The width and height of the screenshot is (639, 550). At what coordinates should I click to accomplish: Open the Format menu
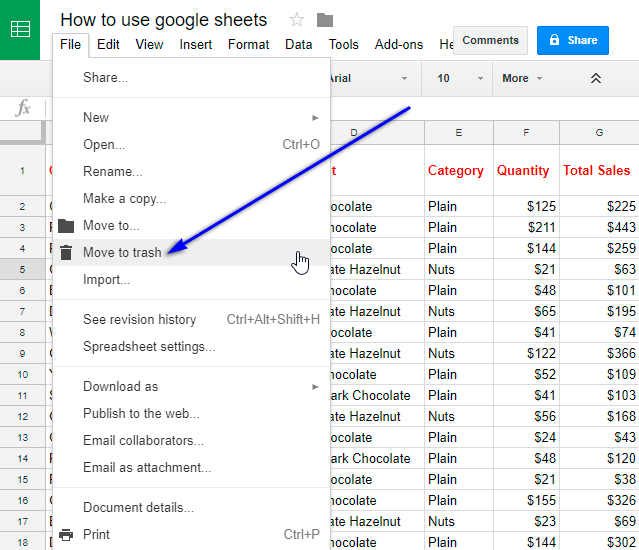[249, 44]
